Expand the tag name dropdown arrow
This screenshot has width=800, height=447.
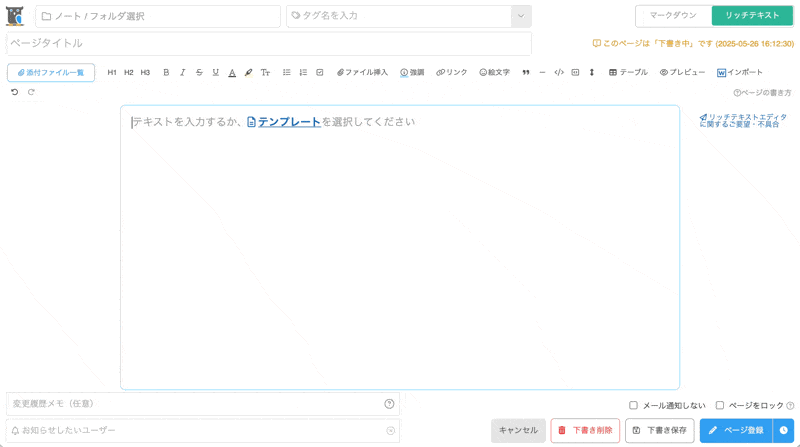click(521, 16)
